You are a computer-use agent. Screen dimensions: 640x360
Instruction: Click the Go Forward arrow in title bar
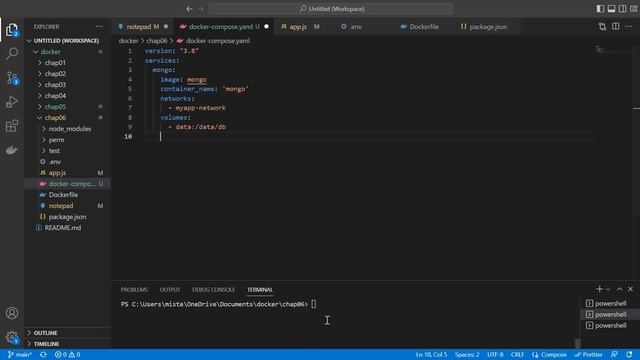[200, 9]
